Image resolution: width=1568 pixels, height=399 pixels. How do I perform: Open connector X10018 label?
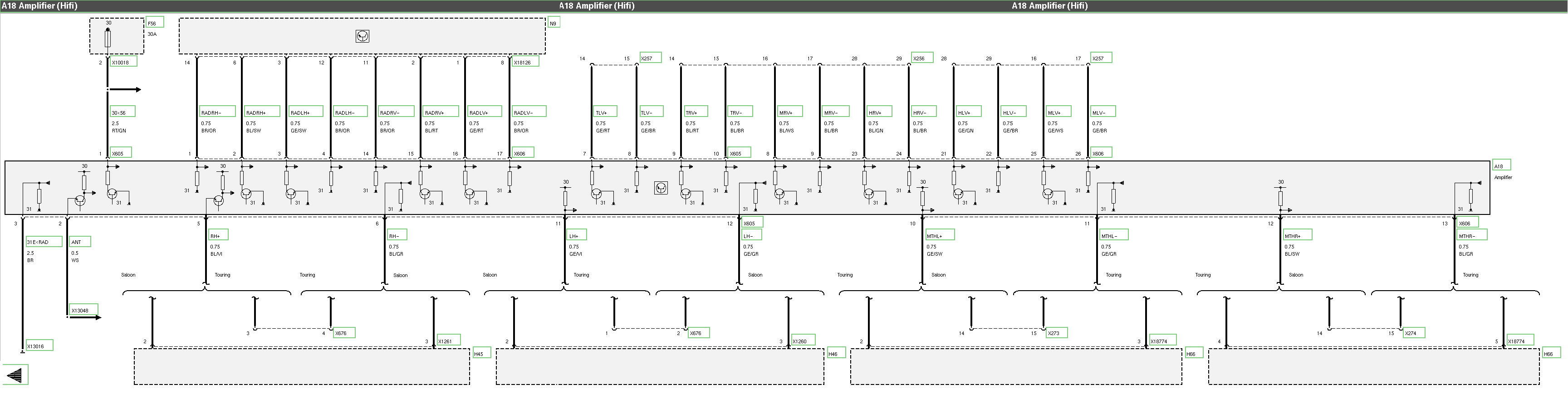(x=123, y=61)
